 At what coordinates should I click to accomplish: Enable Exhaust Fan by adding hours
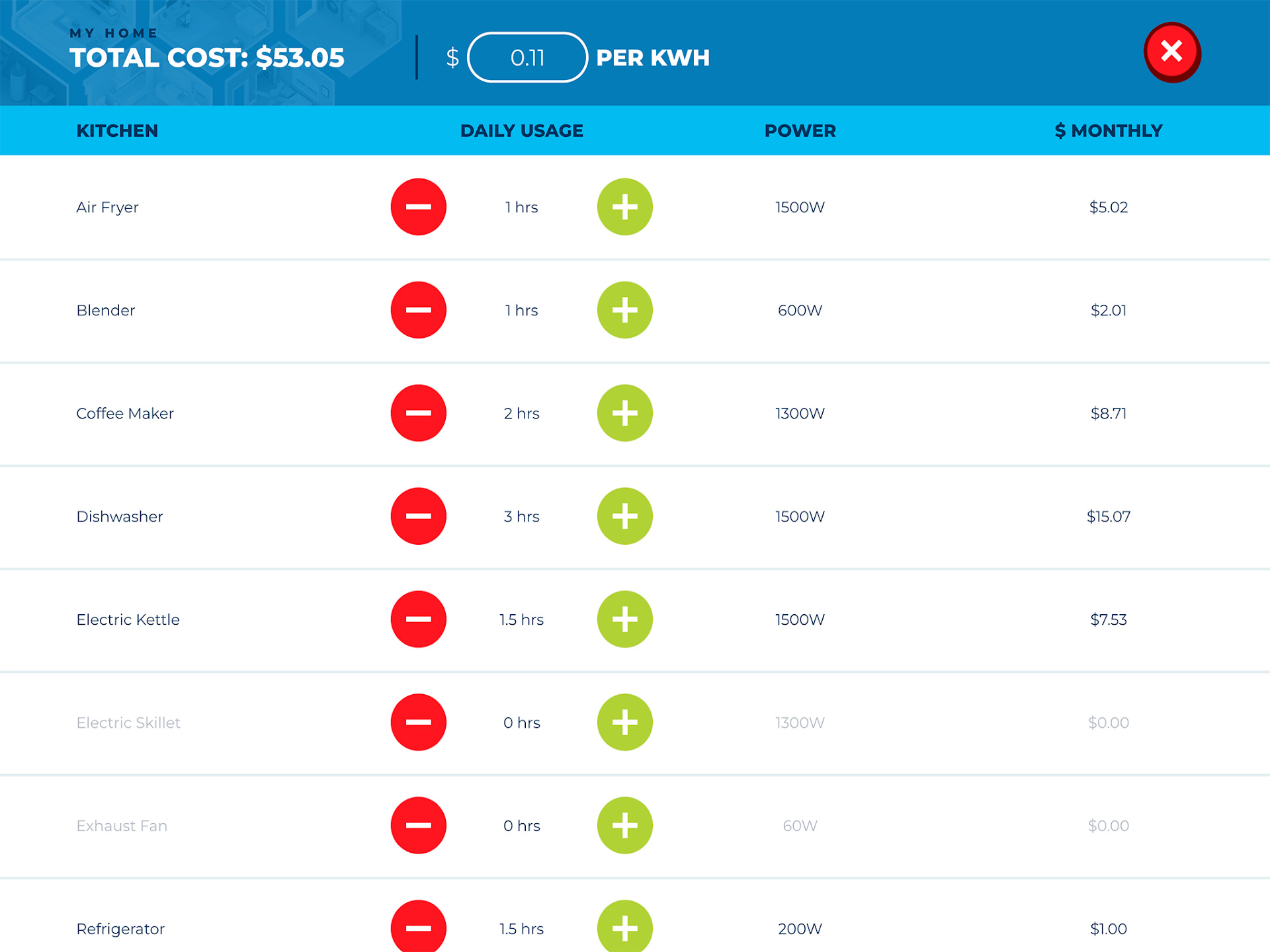coord(624,826)
